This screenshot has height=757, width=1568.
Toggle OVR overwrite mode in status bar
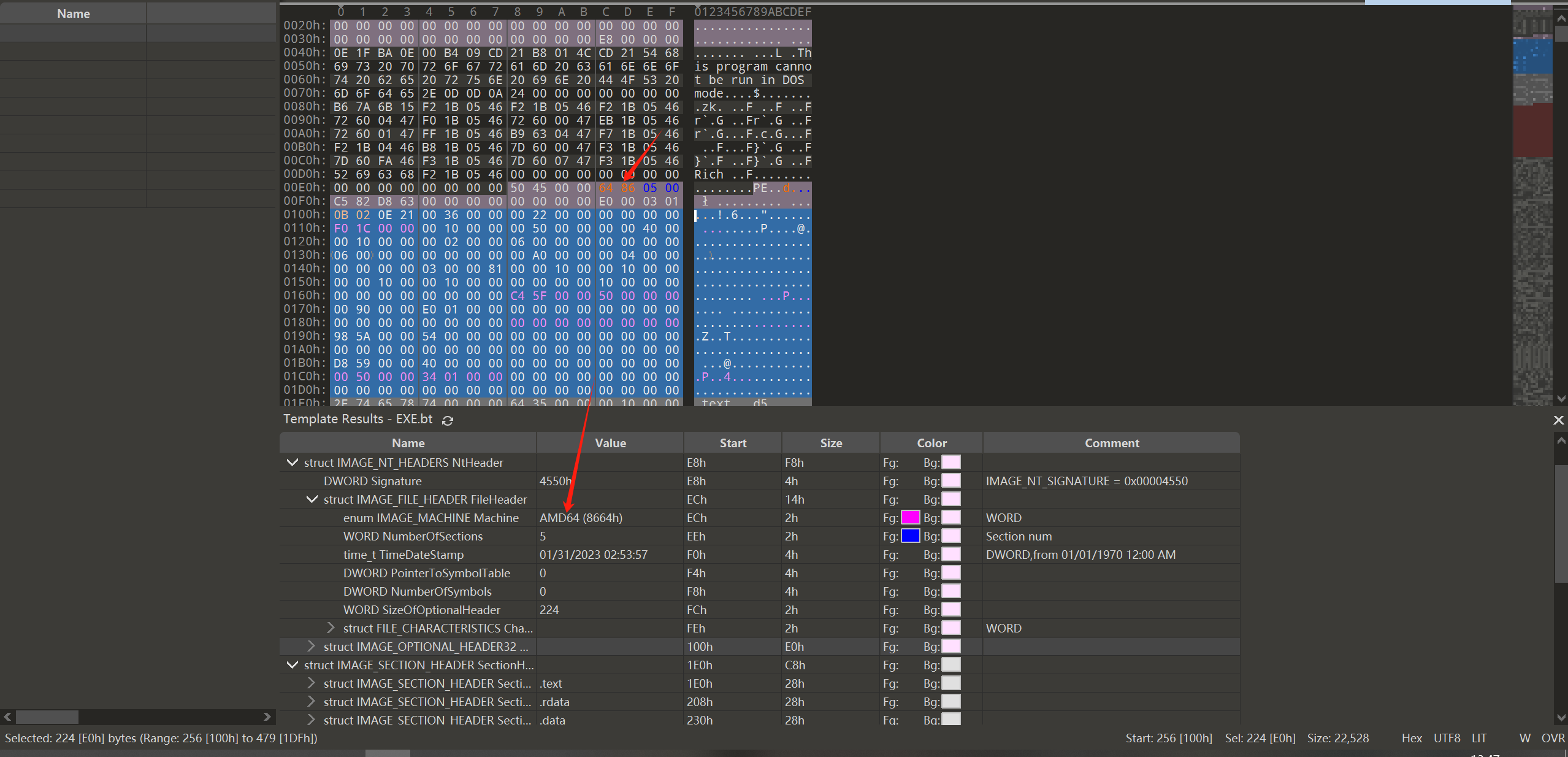(x=1553, y=738)
